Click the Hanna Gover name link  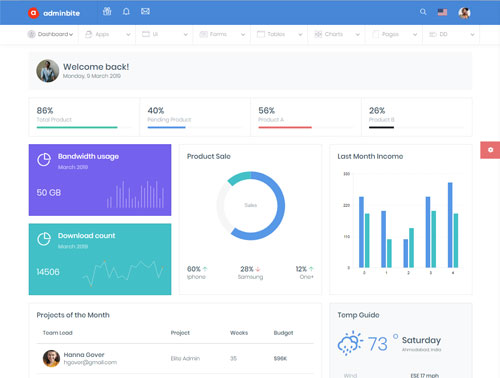(x=84, y=355)
